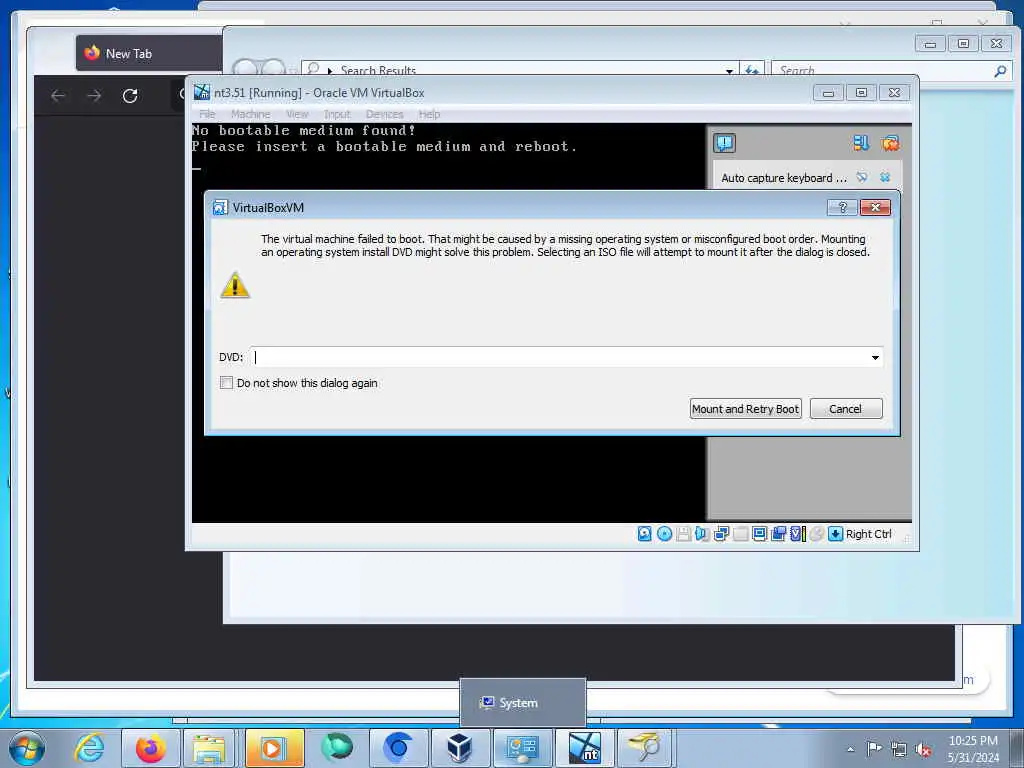Click Firefox forward arrow button
The image size is (1024, 768).
[x=94, y=96]
